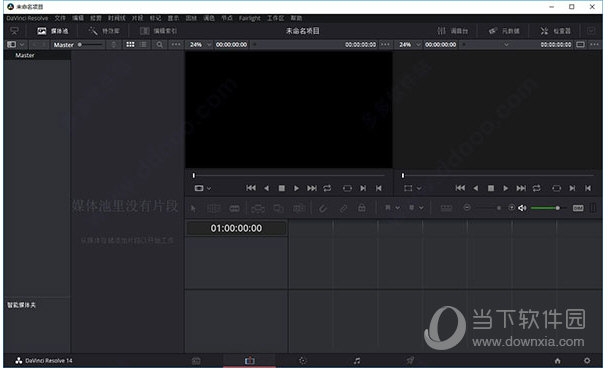Expand the timeline viewer 24% zoom dropdown
Image resolution: width=609 pixels, height=371 pixels.
point(418,45)
